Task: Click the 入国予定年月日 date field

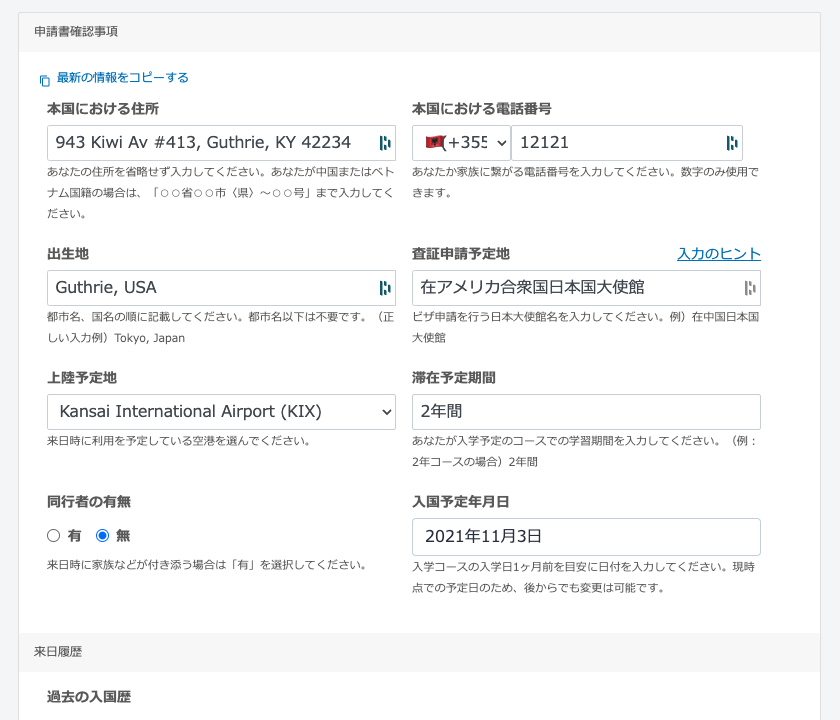Action: tap(586, 537)
